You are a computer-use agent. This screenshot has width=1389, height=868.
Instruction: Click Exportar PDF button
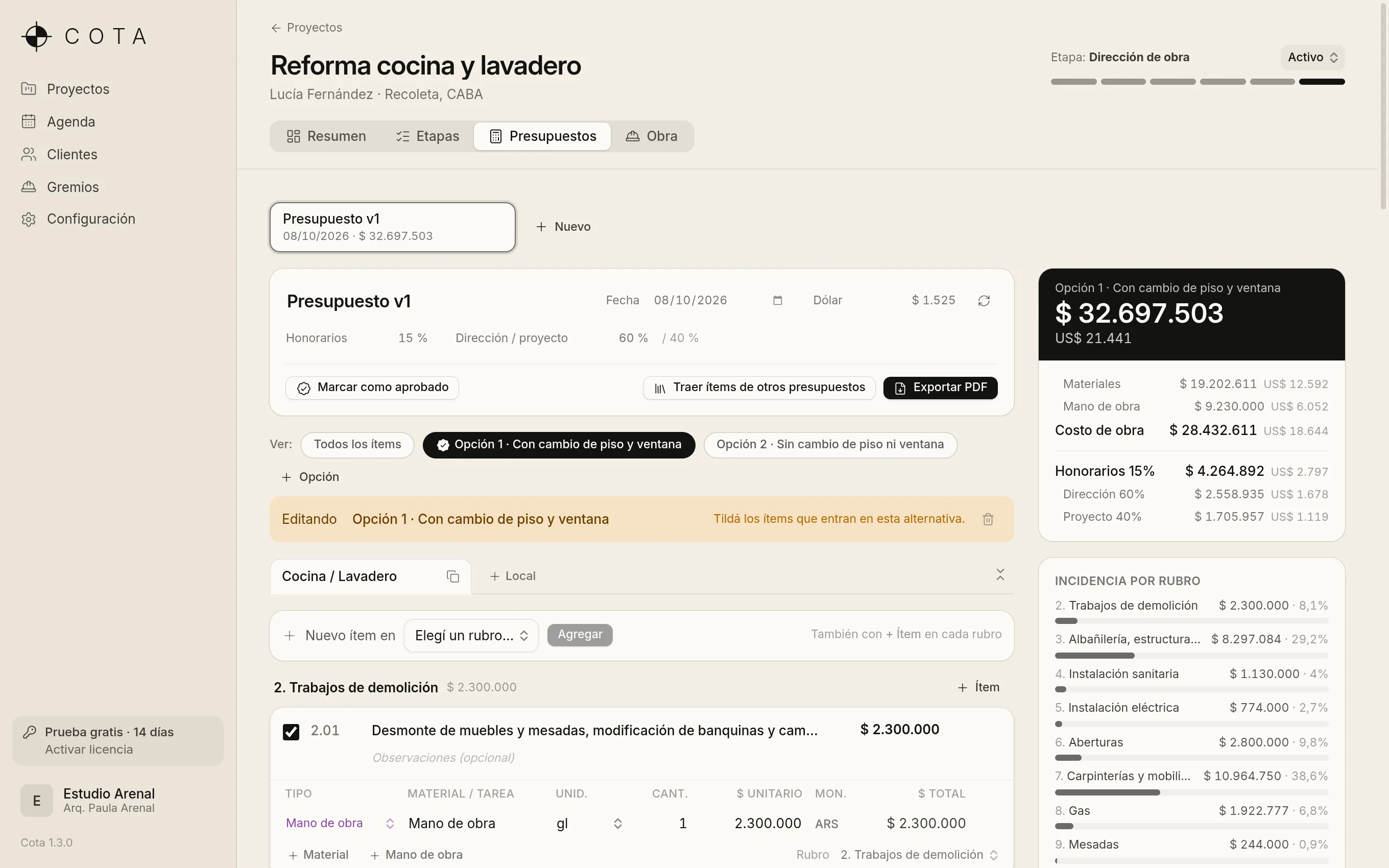pyautogui.click(x=940, y=388)
